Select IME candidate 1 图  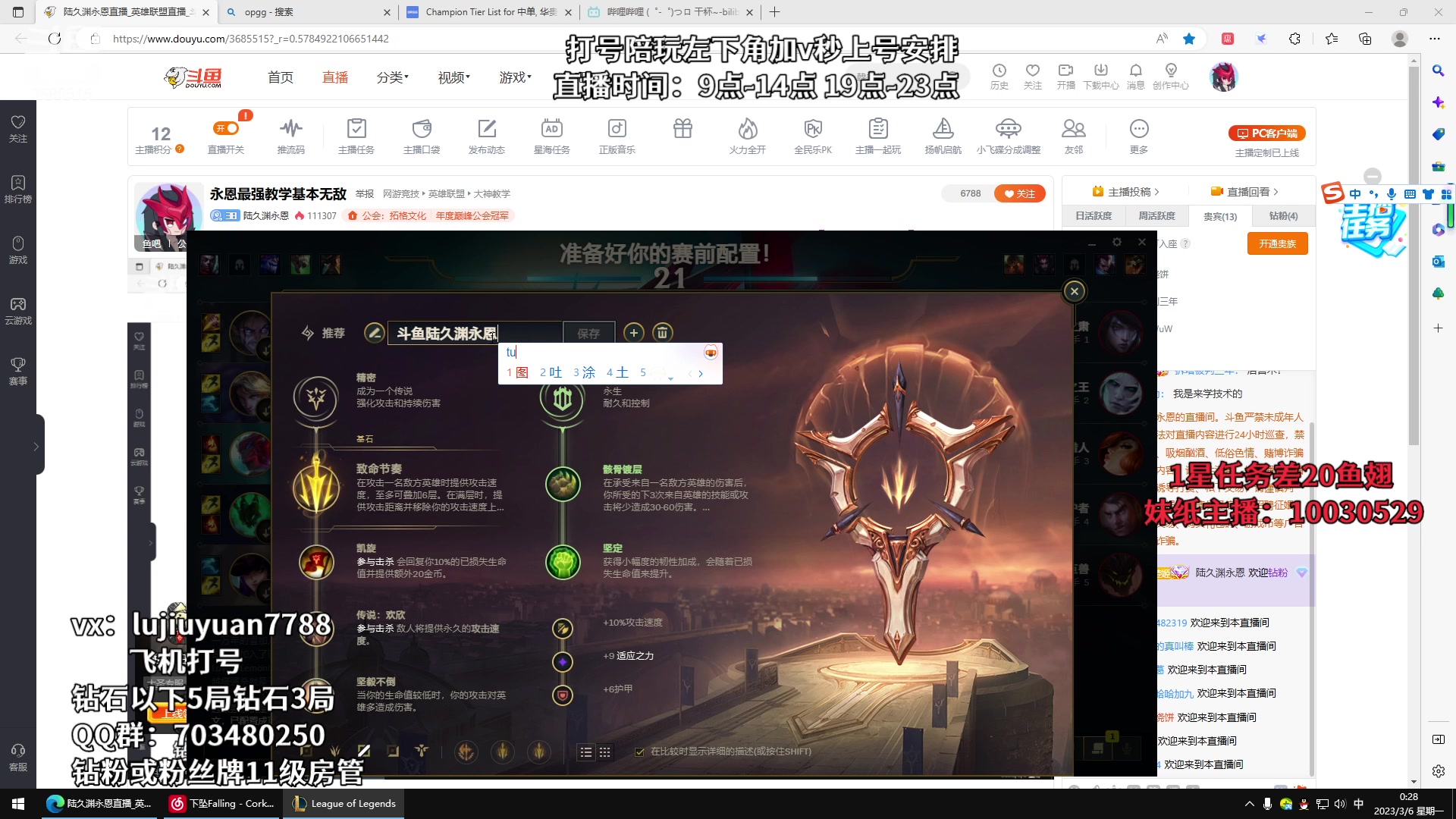(x=518, y=372)
